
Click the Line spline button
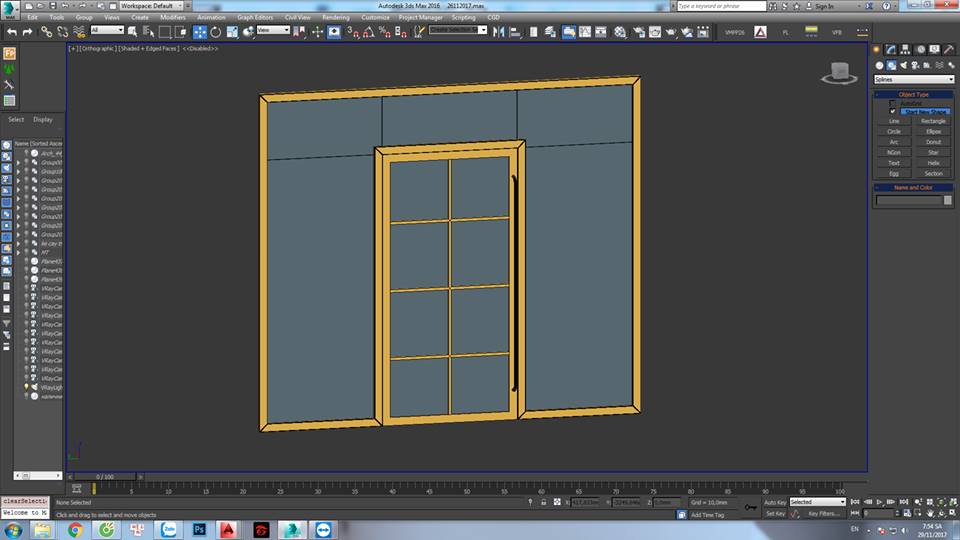coord(894,121)
